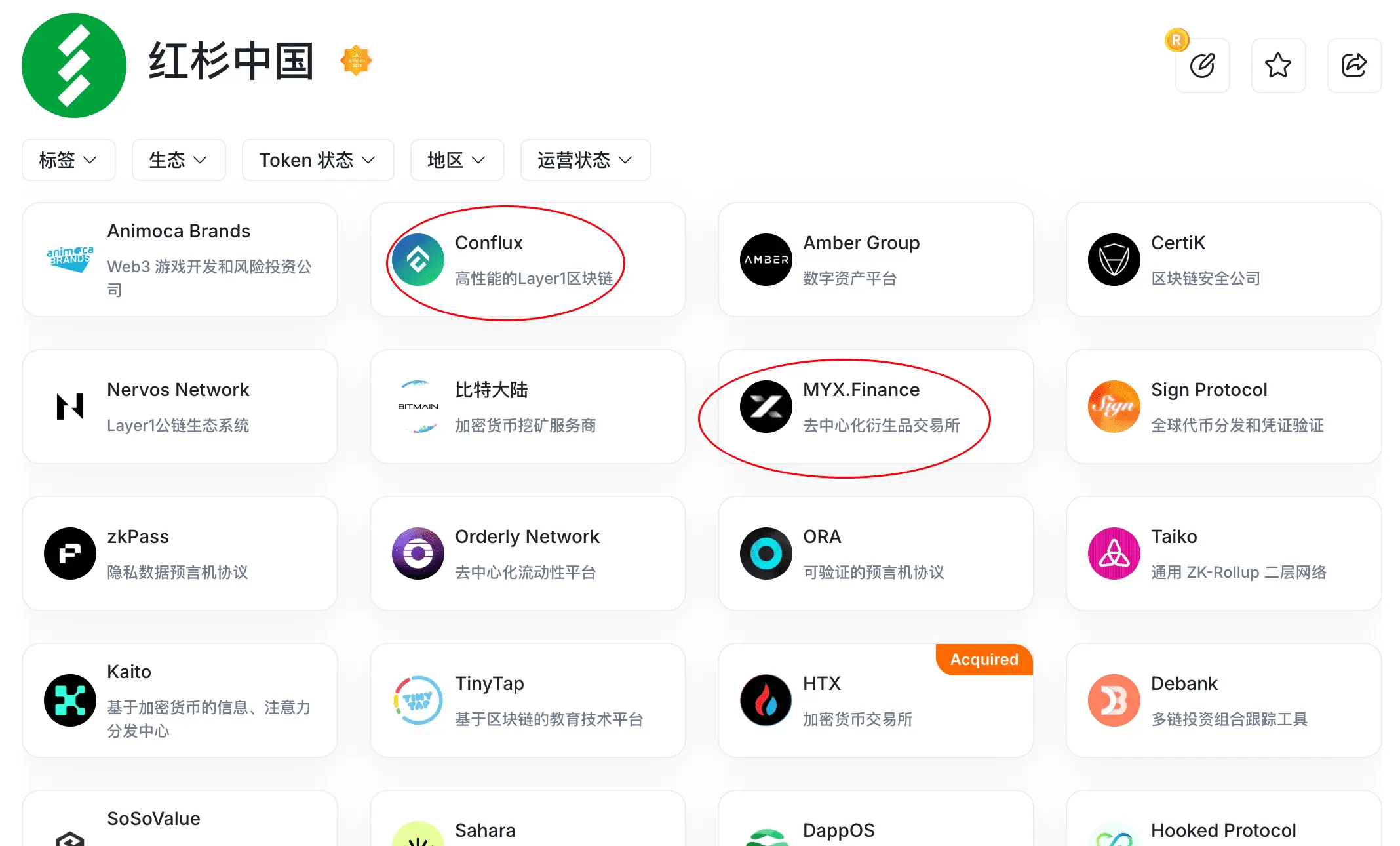
Task: Click the Hooked Protocol title
Action: tap(1224, 830)
